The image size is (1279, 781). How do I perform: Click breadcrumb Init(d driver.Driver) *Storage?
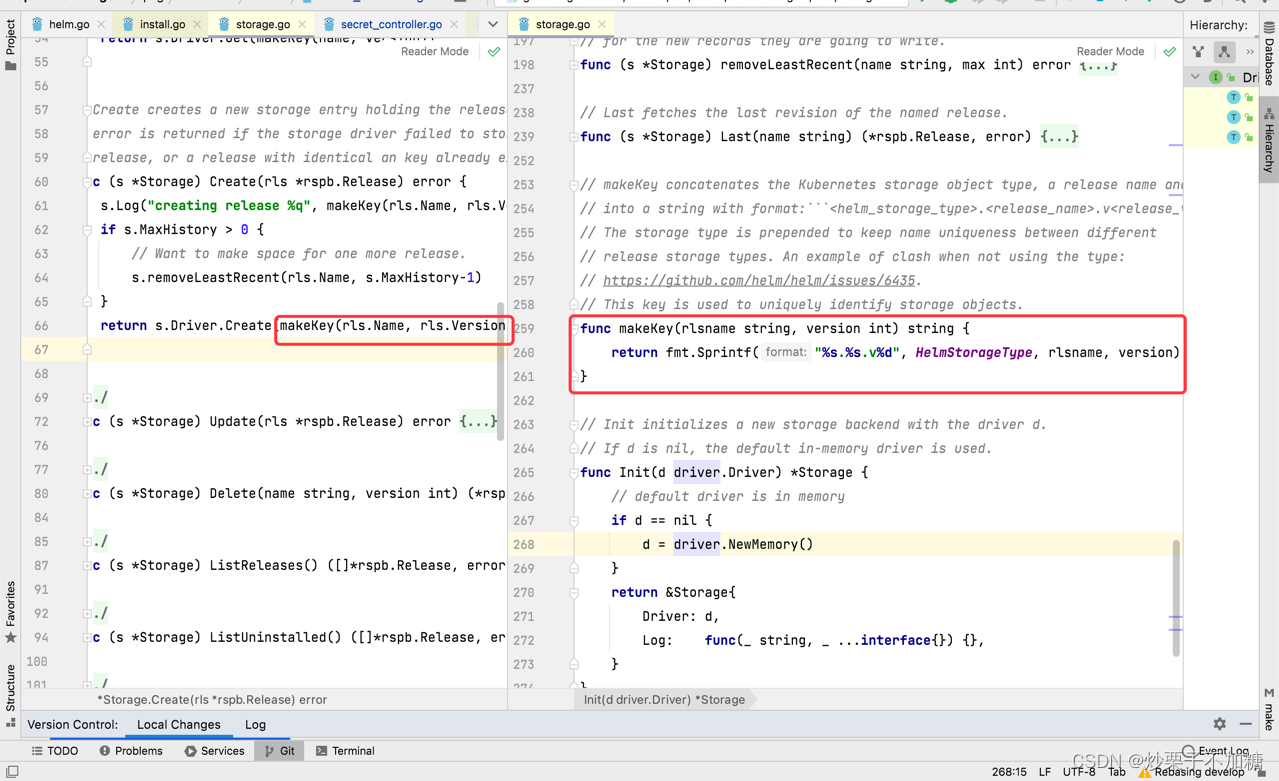[x=664, y=700]
